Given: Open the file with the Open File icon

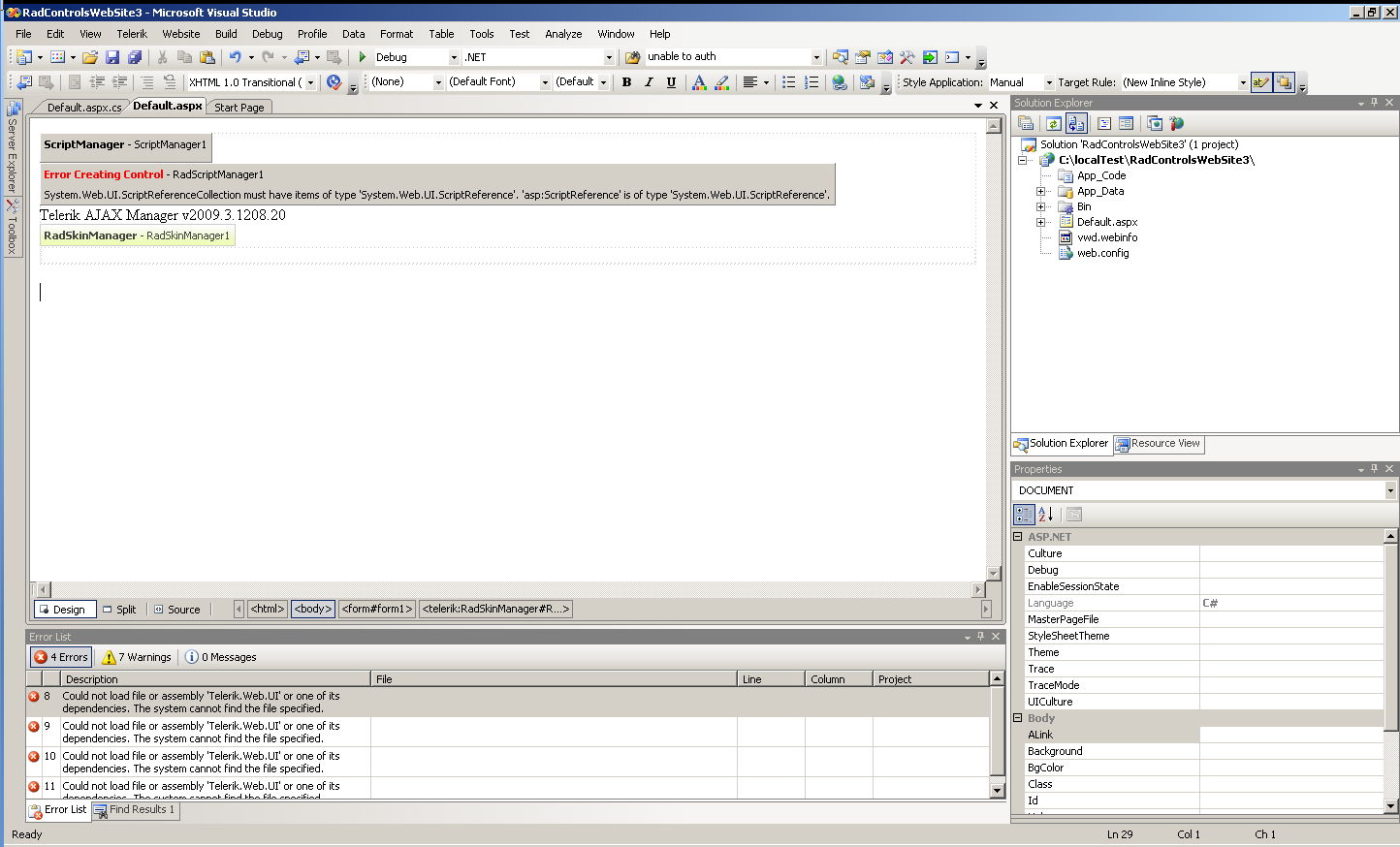Looking at the screenshot, I should tap(90, 57).
